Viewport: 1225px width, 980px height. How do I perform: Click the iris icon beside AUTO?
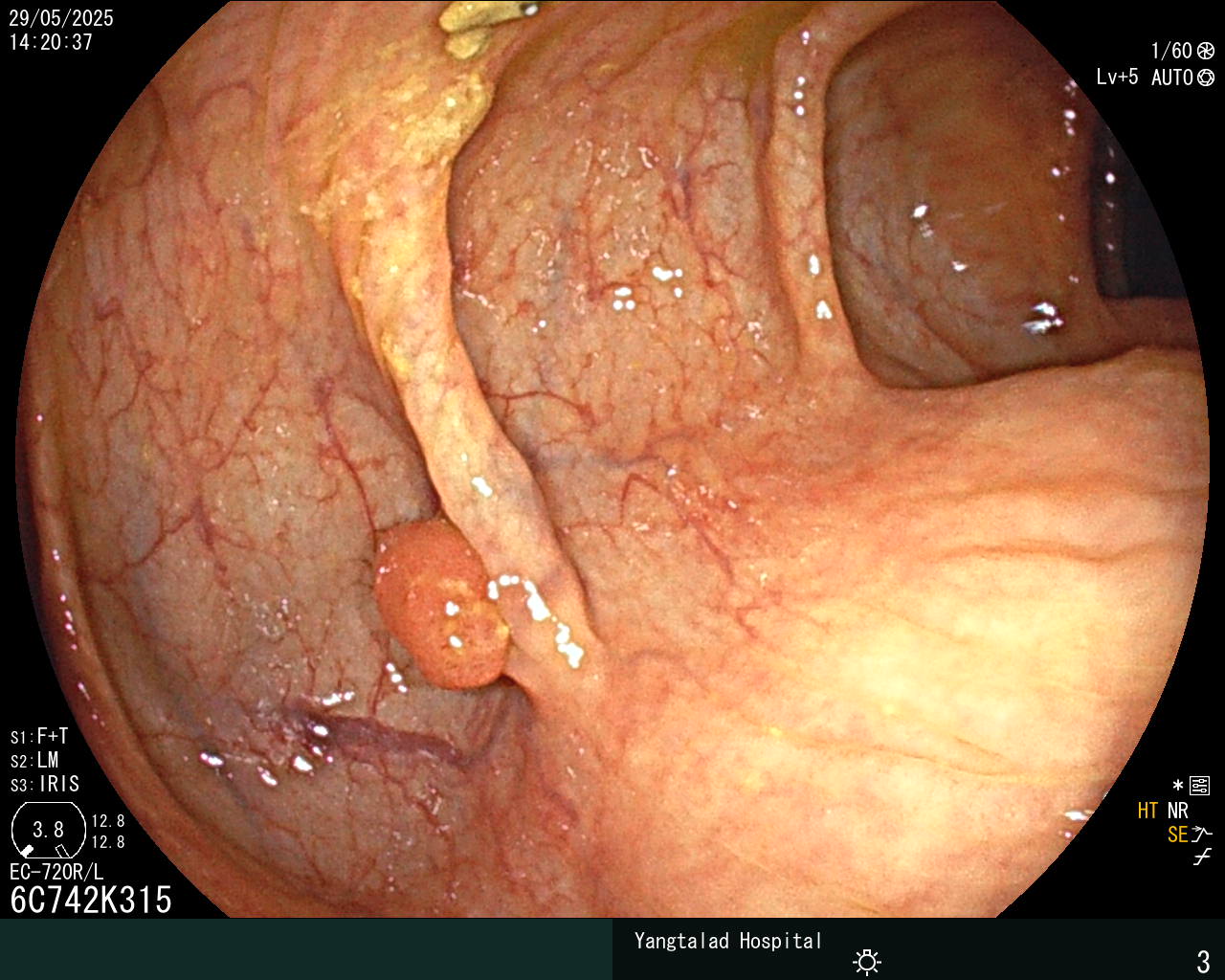[1206, 78]
